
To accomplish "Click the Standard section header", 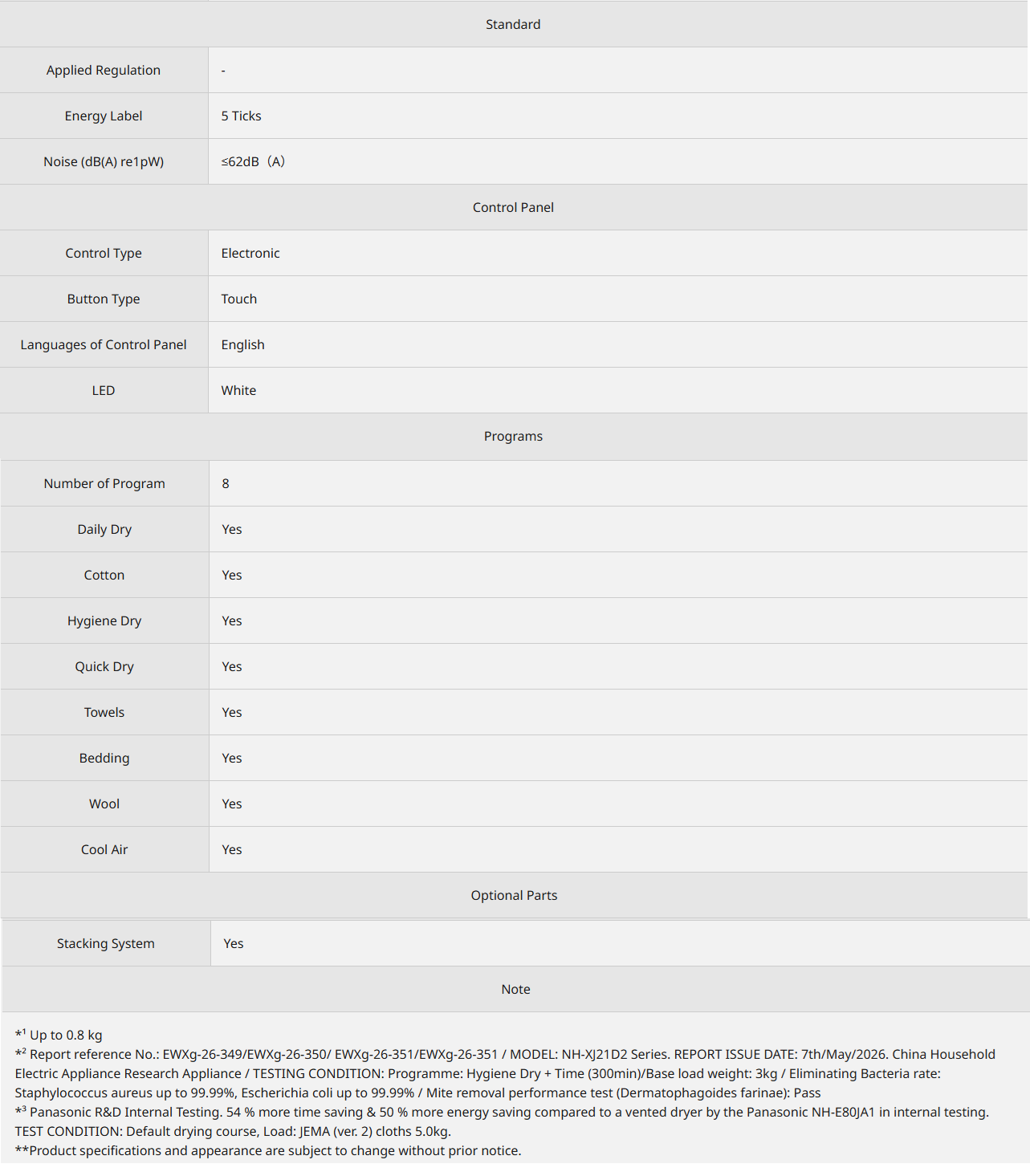I will [x=513, y=24].
